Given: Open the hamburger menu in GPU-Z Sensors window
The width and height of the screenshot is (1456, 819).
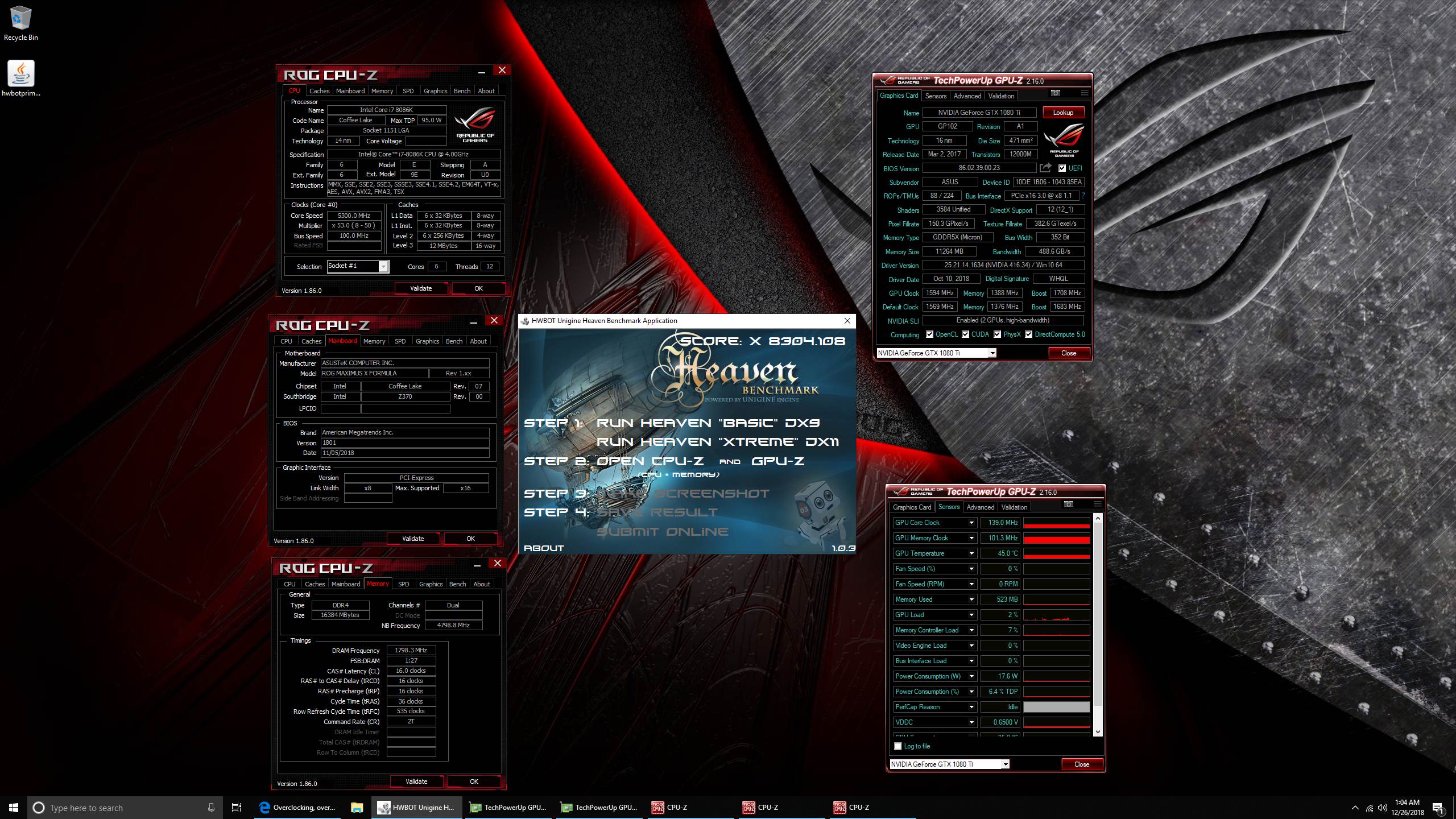Looking at the screenshot, I should [x=1097, y=504].
